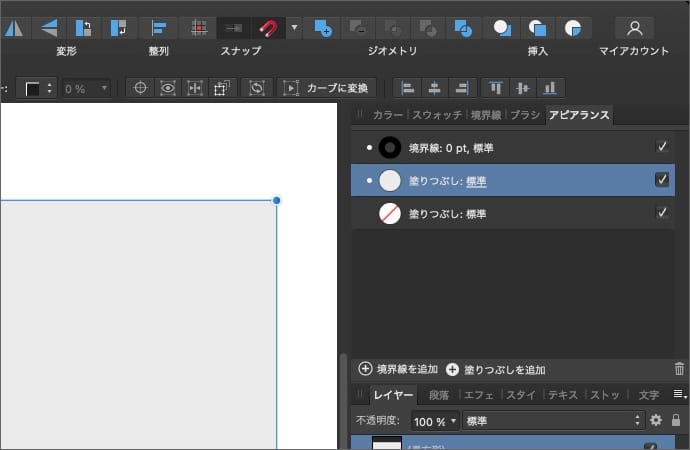690x450 pixels.
Task: Expand the snapping options dropdown arrow
Action: click(293, 28)
